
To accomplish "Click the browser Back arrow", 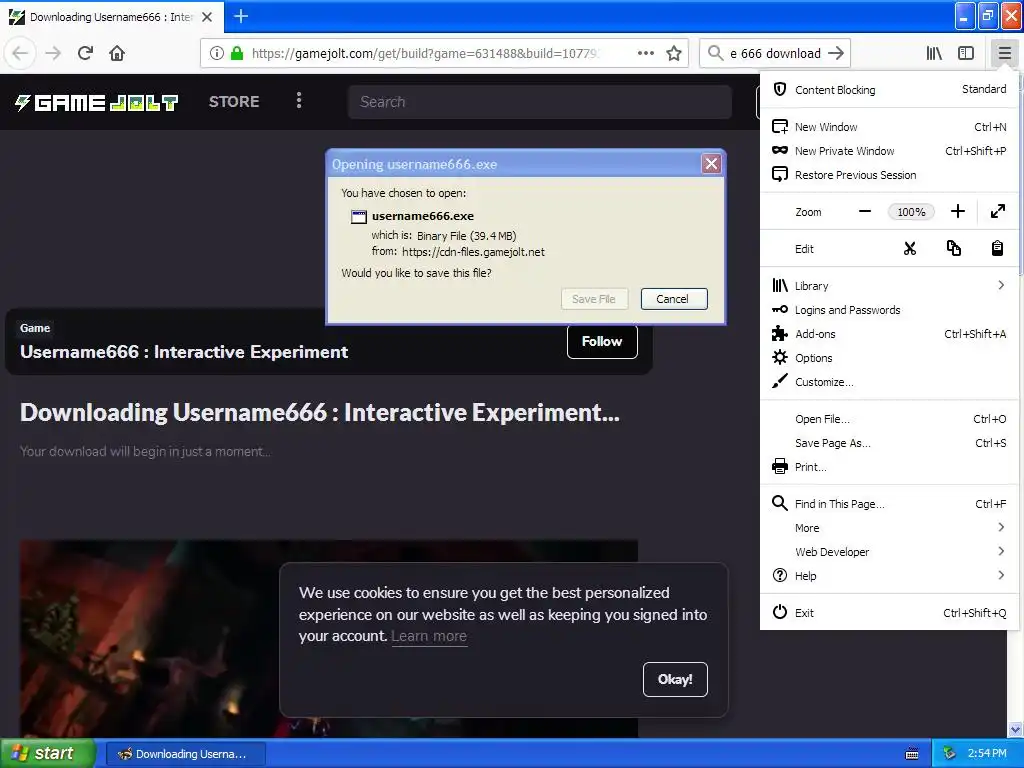I will click(x=20, y=54).
